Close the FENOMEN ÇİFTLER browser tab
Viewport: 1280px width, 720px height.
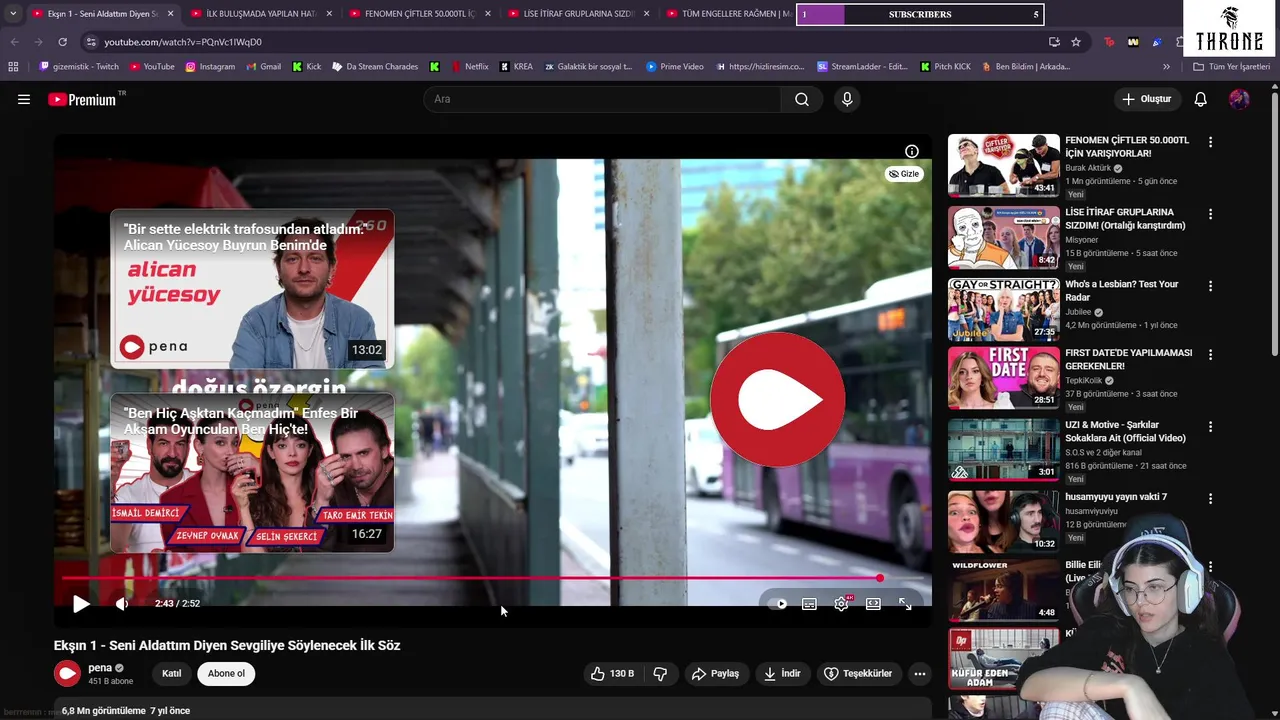coord(487,14)
